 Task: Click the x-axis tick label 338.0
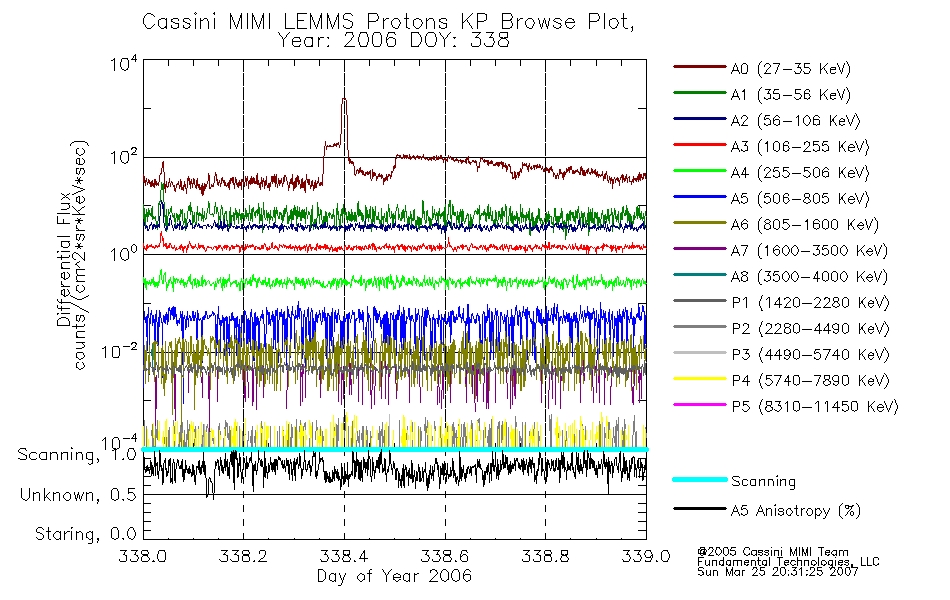[x=142, y=556]
